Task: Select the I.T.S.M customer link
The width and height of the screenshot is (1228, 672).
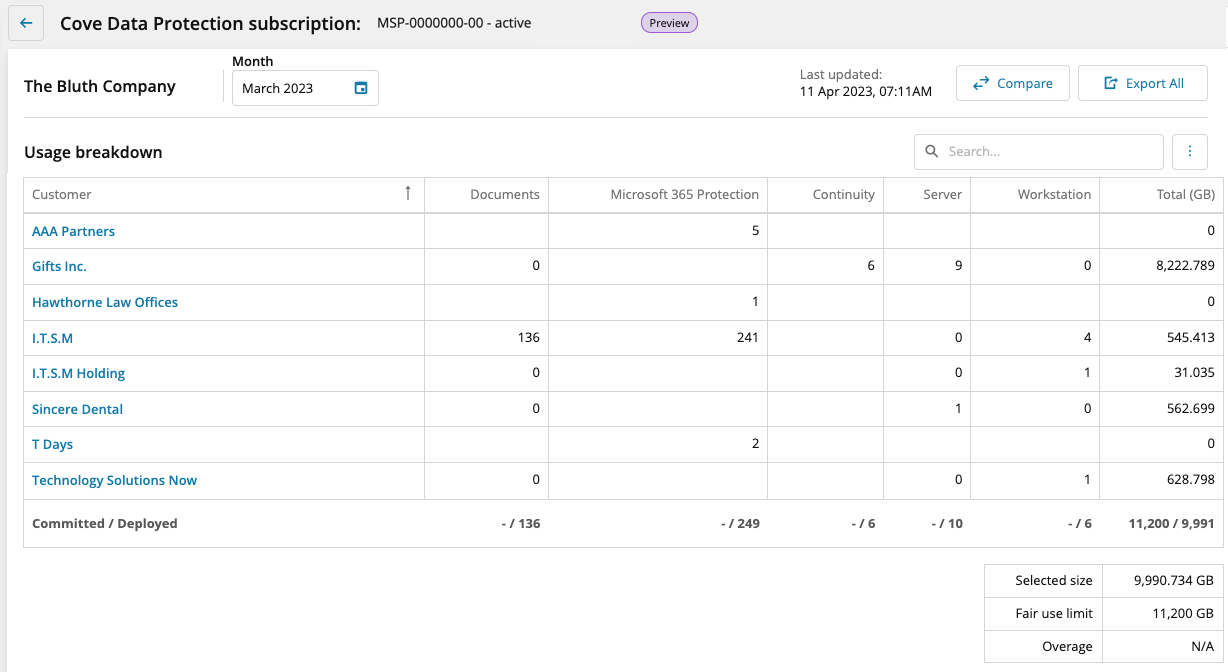Action: (x=52, y=338)
